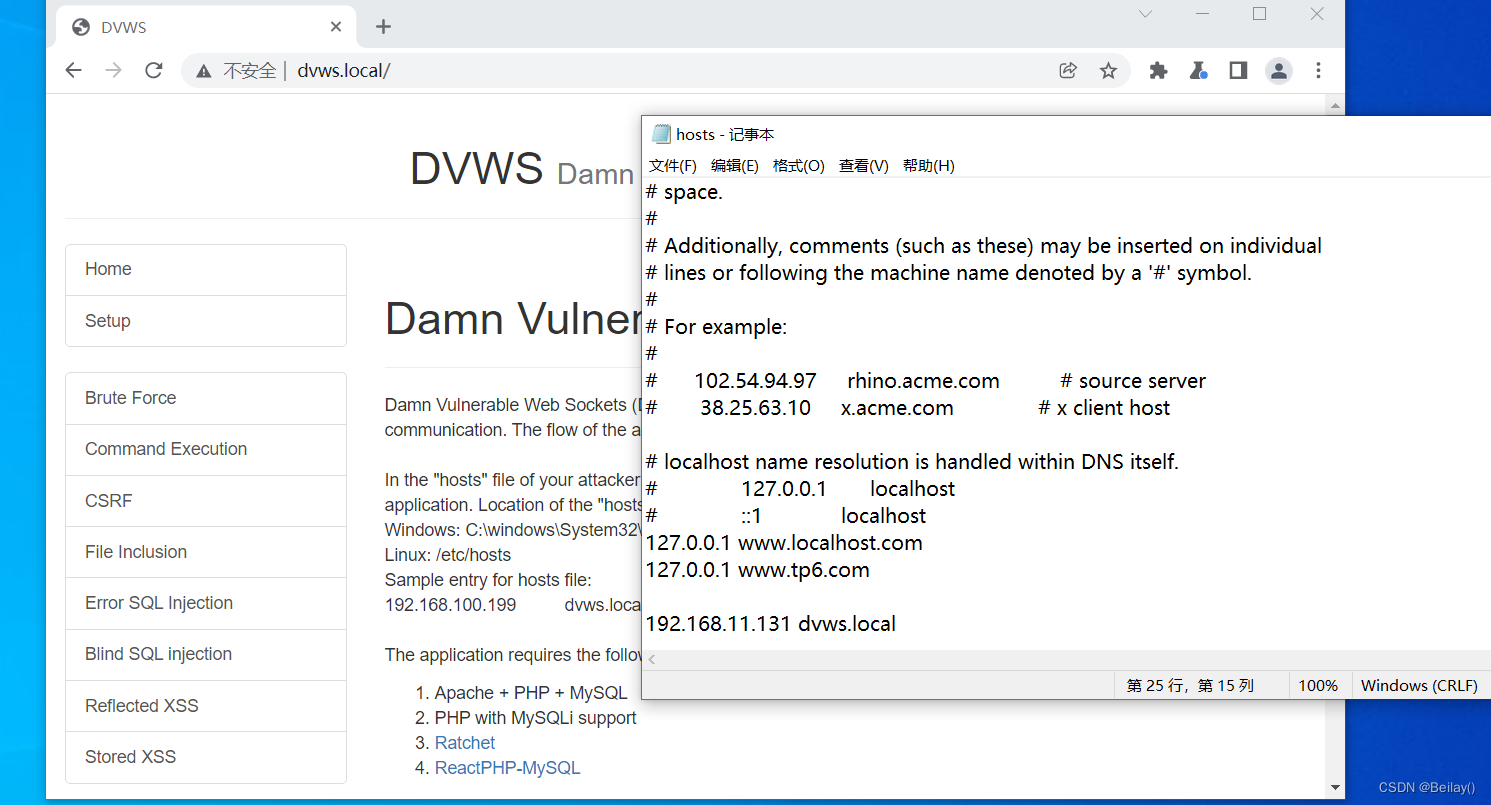Open File Inclusion page
1491x805 pixels.
(206, 552)
